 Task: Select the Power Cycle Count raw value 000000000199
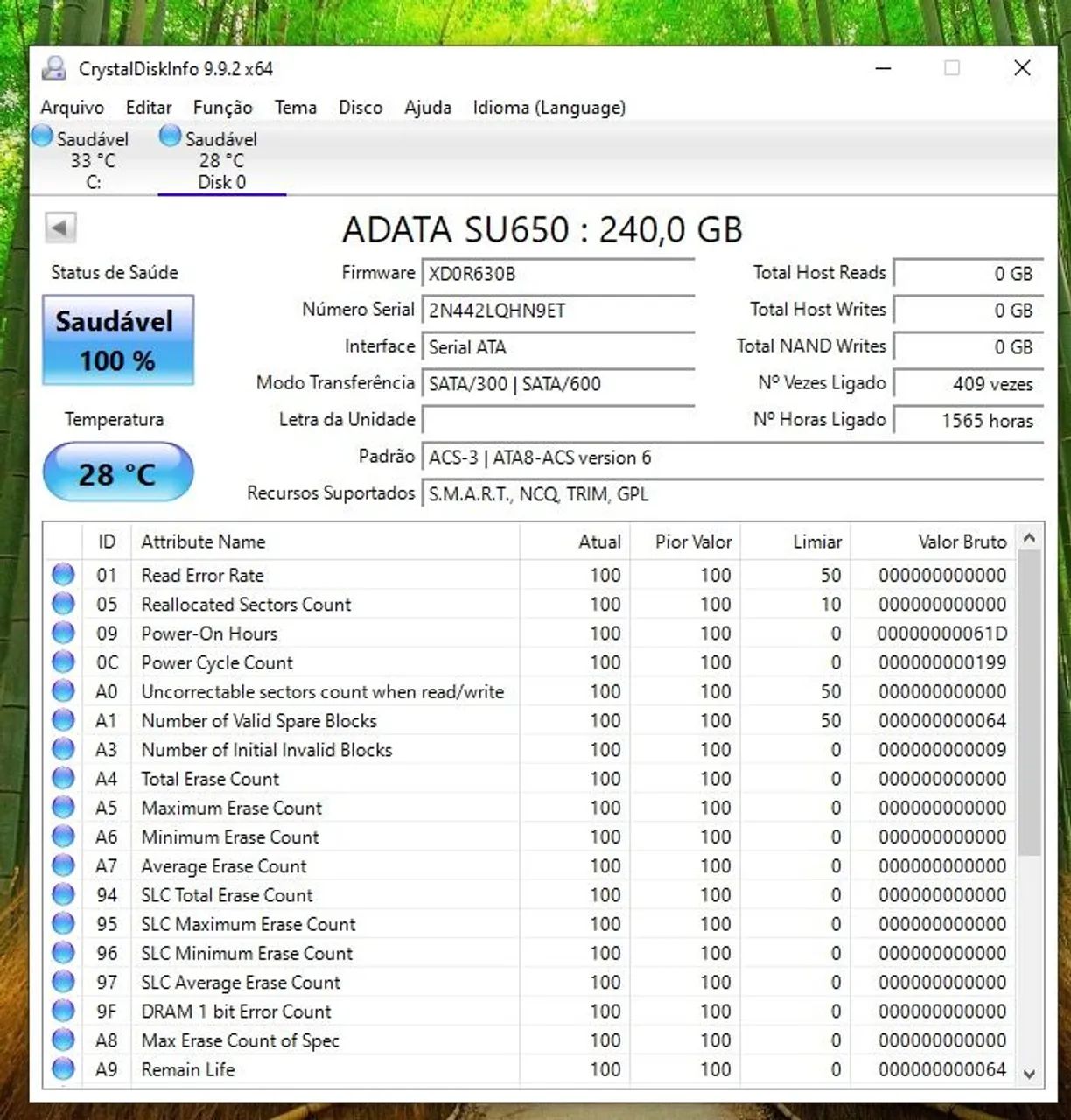coord(941,661)
